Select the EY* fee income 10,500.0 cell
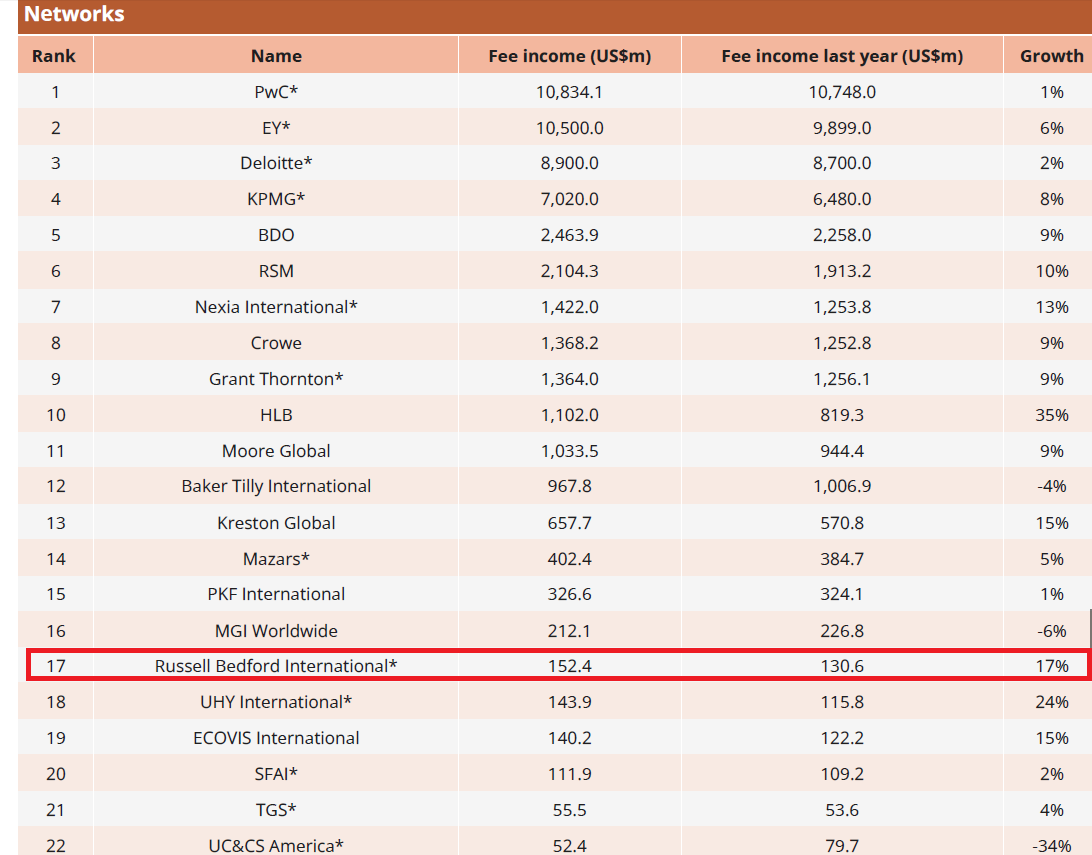The height and width of the screenshot is (855, 1092). pyautogui.click(x=570, y=128)
